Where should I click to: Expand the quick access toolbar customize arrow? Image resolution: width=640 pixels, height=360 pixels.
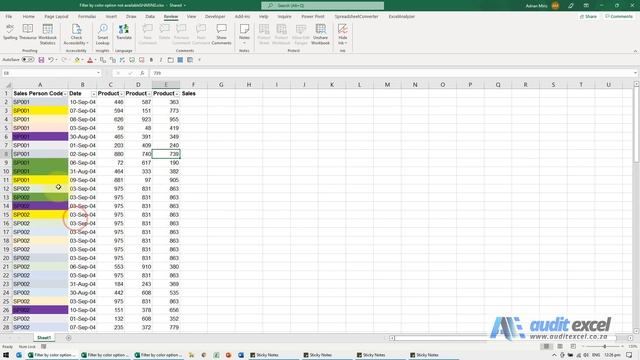(x=200, y=60)
